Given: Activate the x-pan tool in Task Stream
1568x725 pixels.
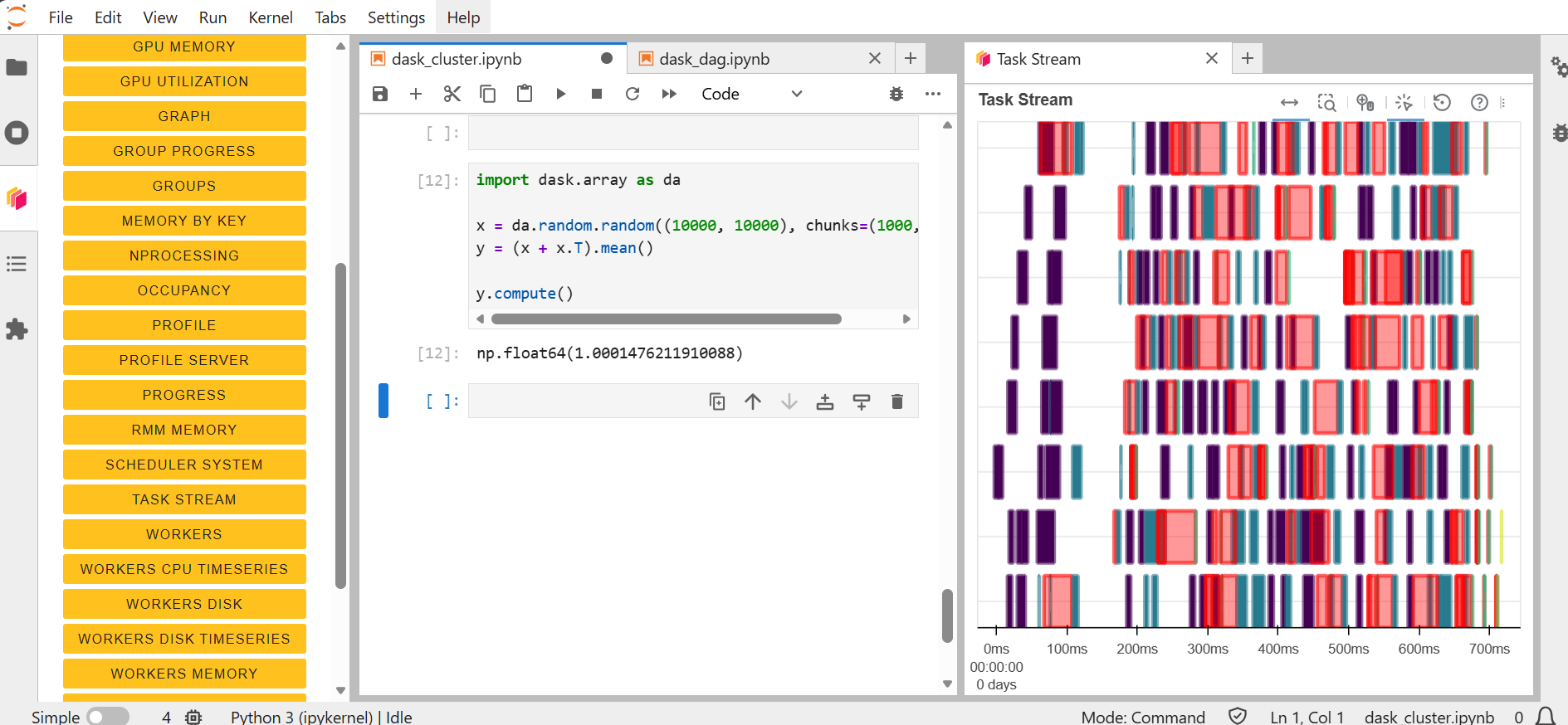Looking at the screenshot, I should click(1289, 102).
